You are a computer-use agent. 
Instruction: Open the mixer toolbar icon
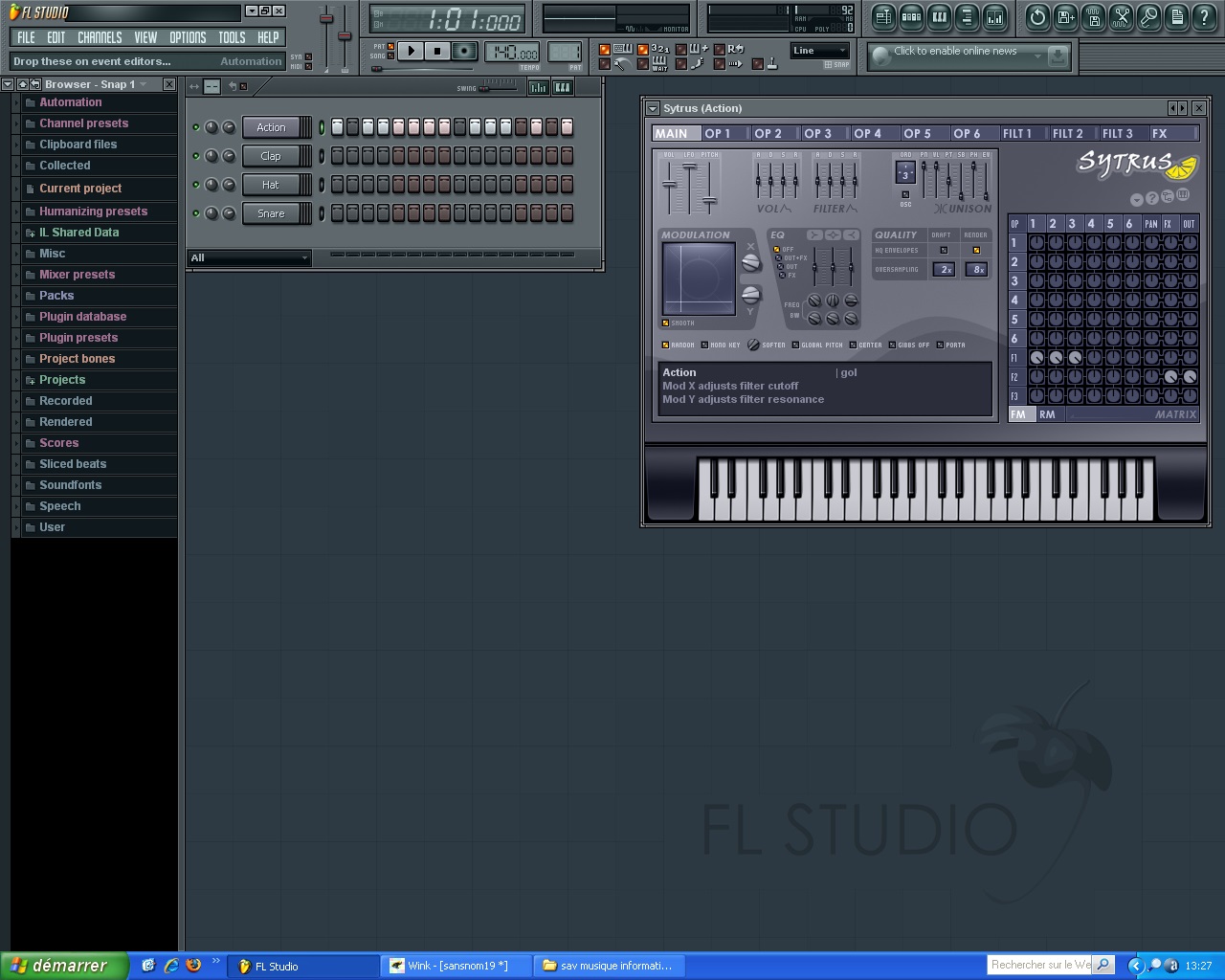[x=994, y=17]
